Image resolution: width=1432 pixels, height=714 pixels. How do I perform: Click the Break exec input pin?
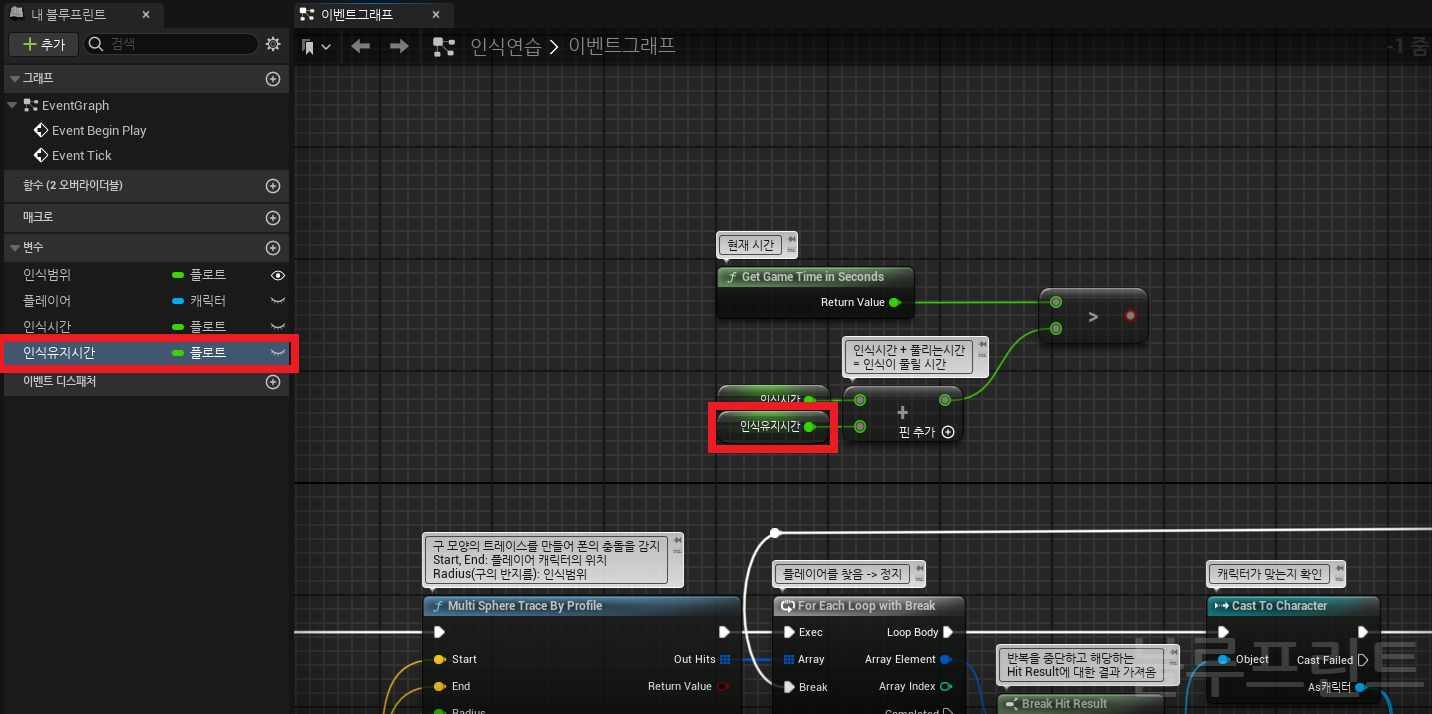pyautogui.click(x=790, y=687)
